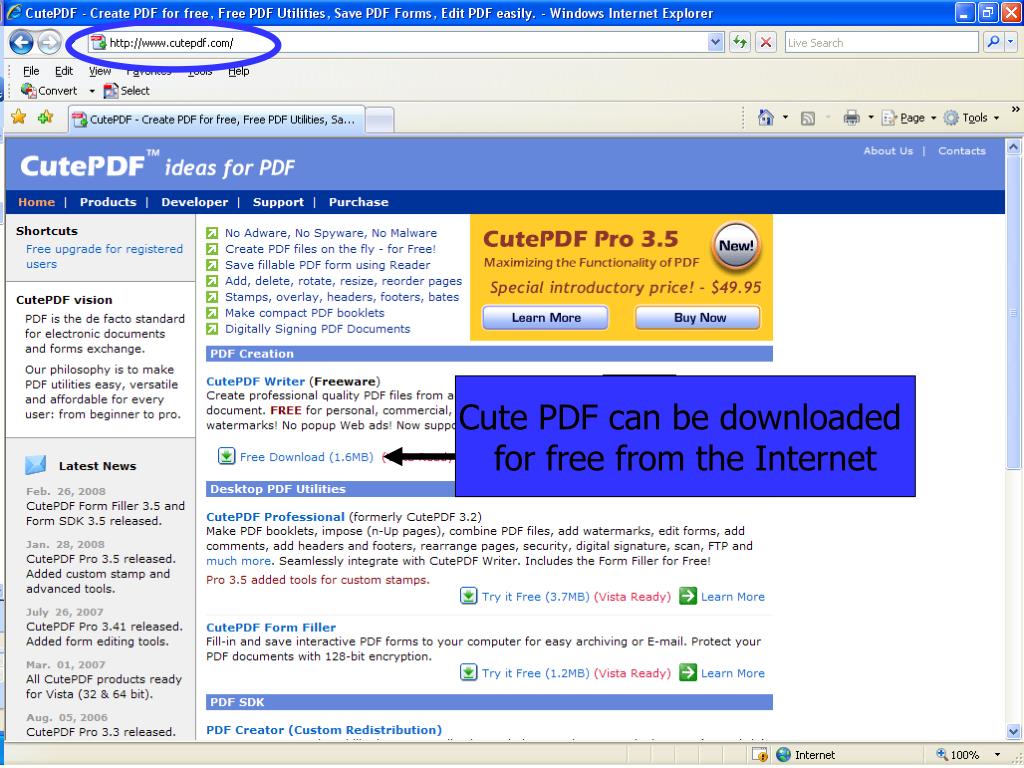Open the Tools command bar dropdown
1024x768 pixels.
[972, 118]
